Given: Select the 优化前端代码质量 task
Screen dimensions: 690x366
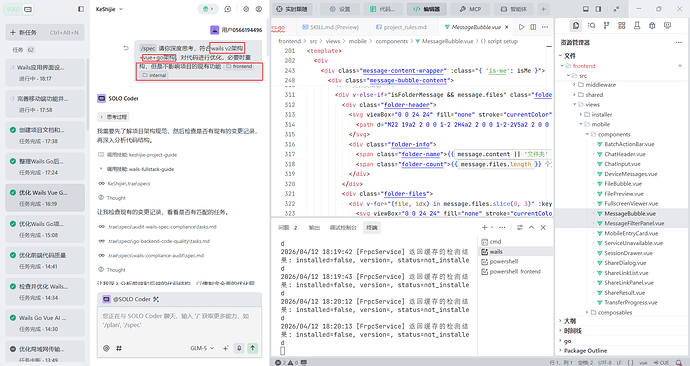Looking at the screenshot, I should click(x=44, y=260).
